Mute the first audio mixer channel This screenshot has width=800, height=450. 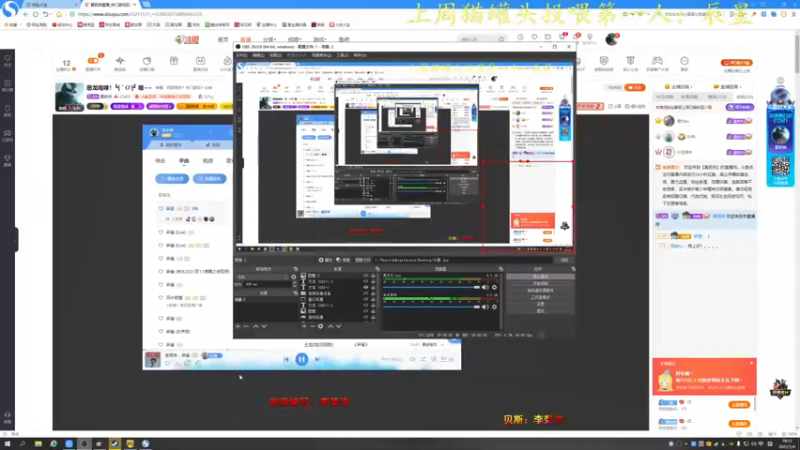click(x=485, y=287)
